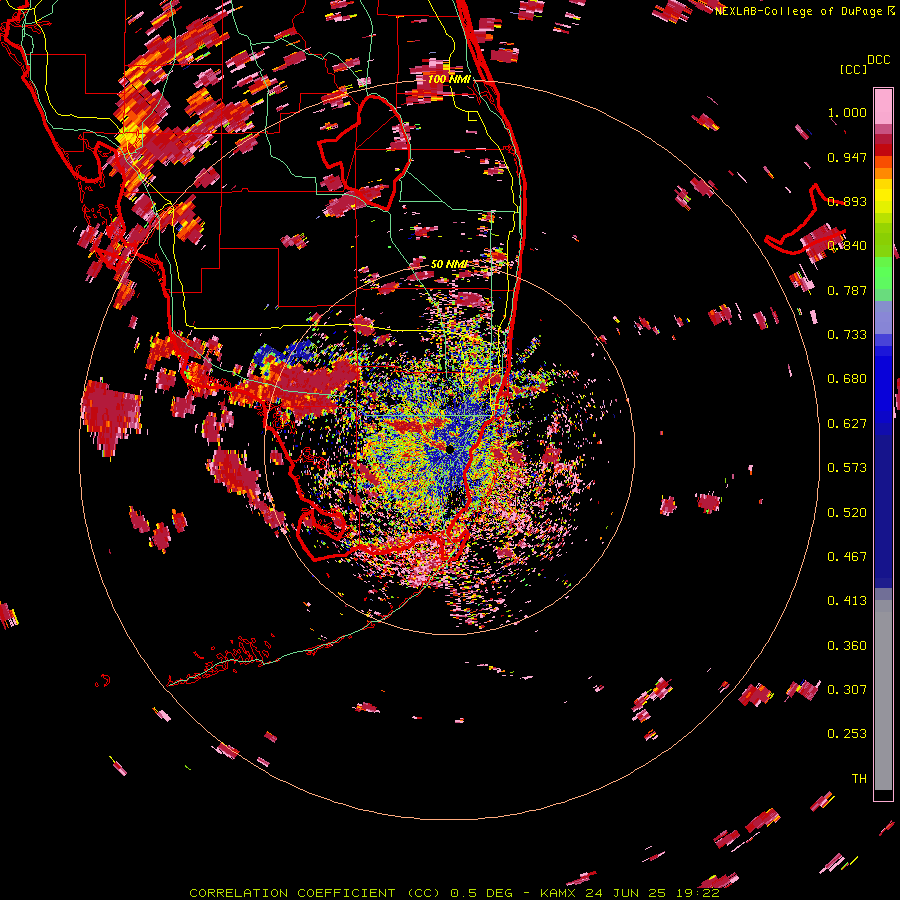Select the 0.627 scale value

click(x=847, y=424)
